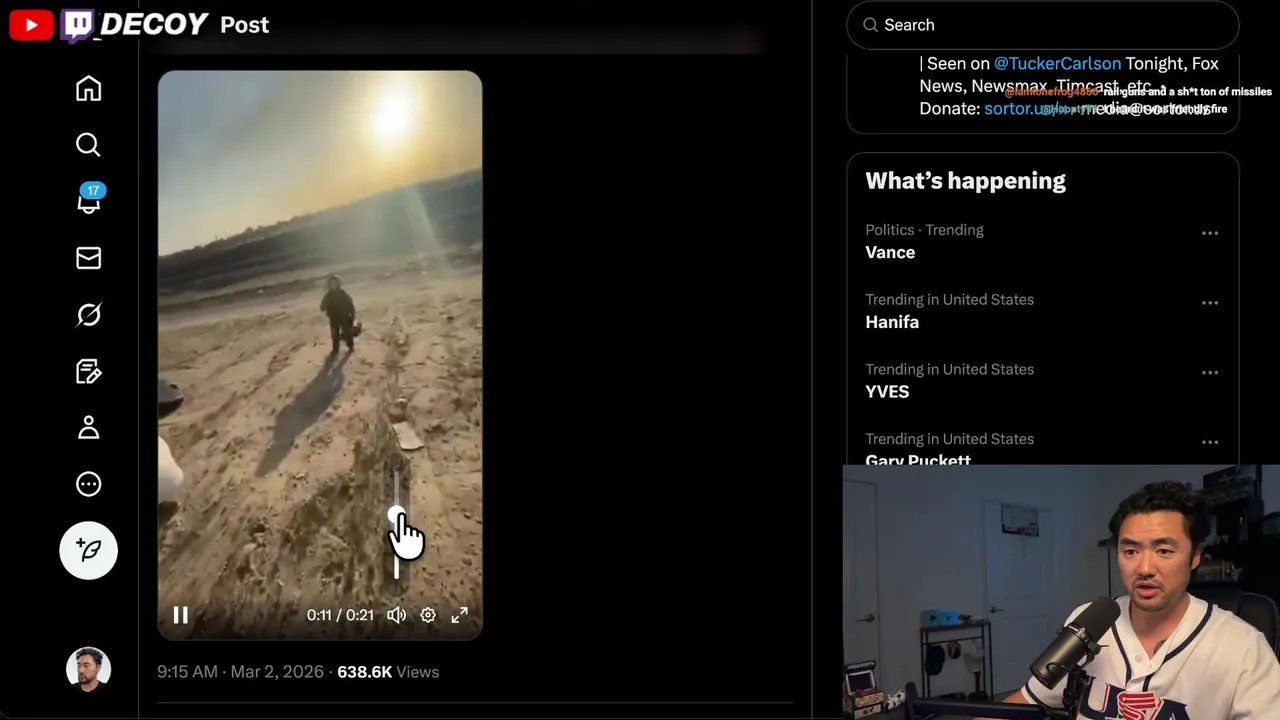Mute the video with the speaker icon

click(x=397, y=615)
